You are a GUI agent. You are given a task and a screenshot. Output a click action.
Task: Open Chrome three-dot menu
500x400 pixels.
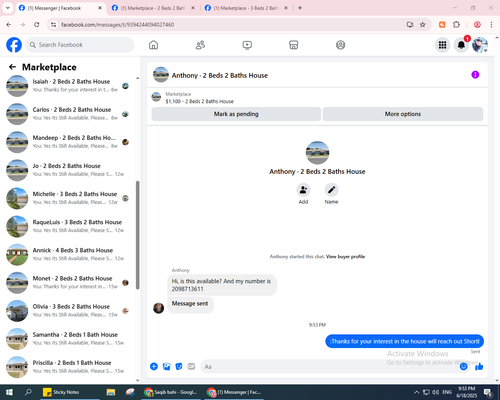pyautogui.click(x=491, y=24)
